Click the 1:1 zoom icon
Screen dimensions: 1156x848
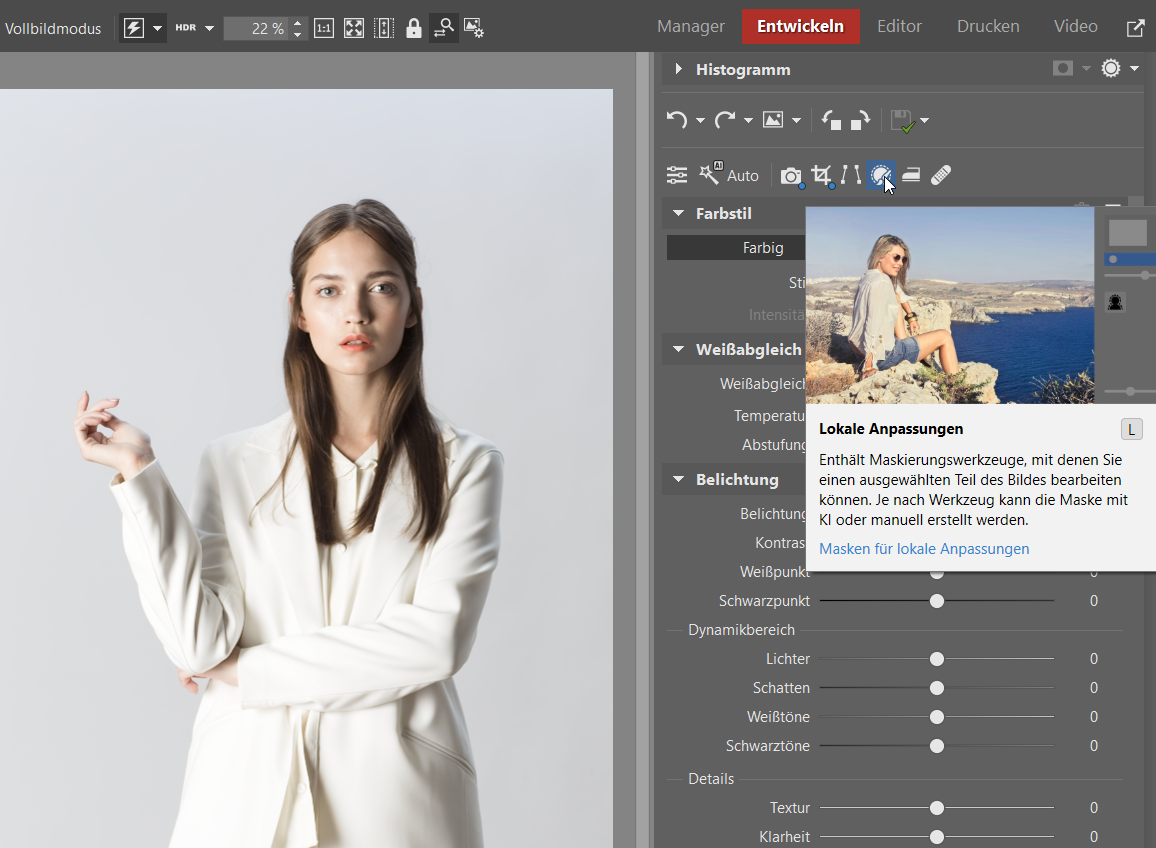click(324, 28)
